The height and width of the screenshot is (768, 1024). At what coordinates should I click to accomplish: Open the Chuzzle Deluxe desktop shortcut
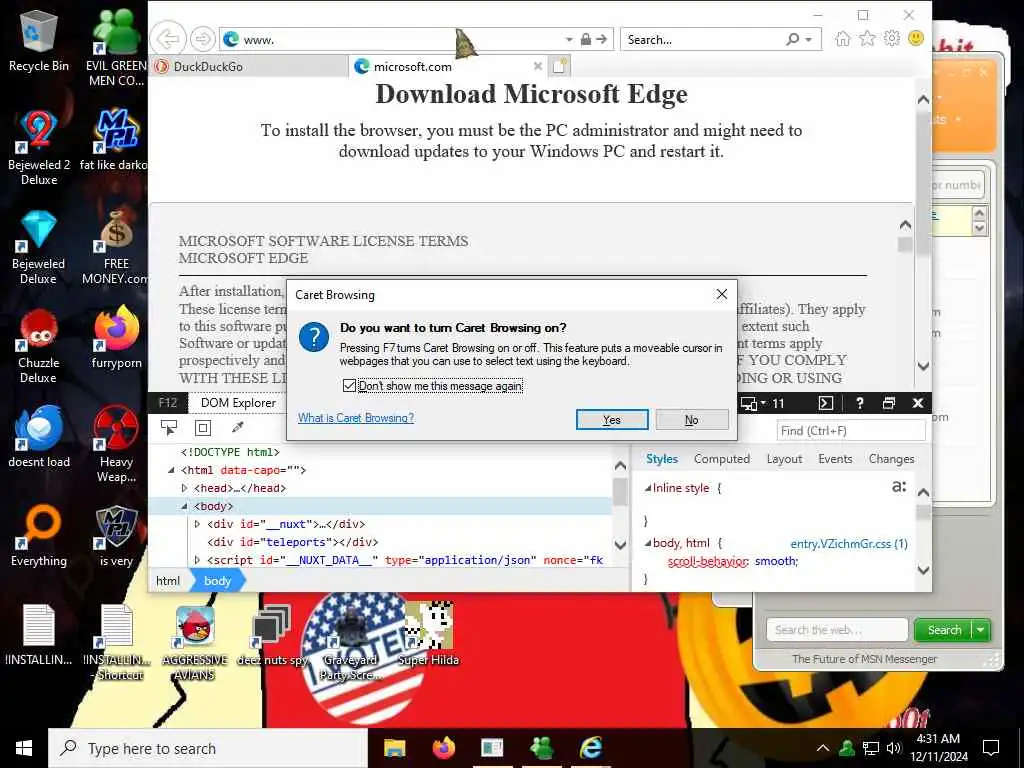(39, 346)
